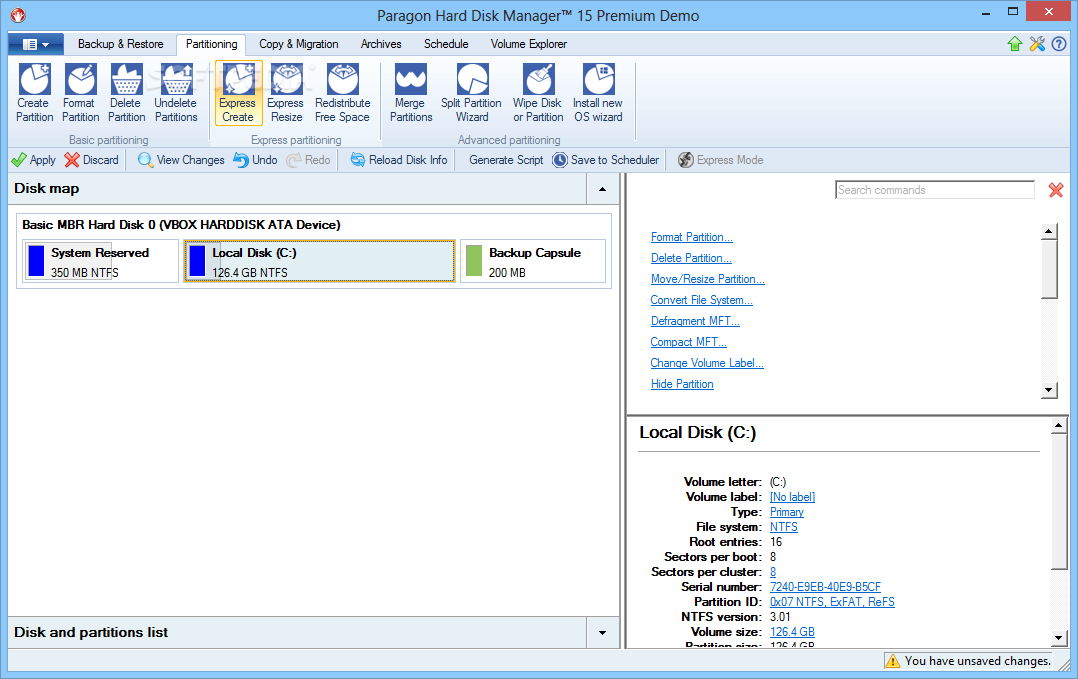The height and width of the screenshot is (679, 1078).
Task: Click the Delete Partition... link
Action: [691, 258]
